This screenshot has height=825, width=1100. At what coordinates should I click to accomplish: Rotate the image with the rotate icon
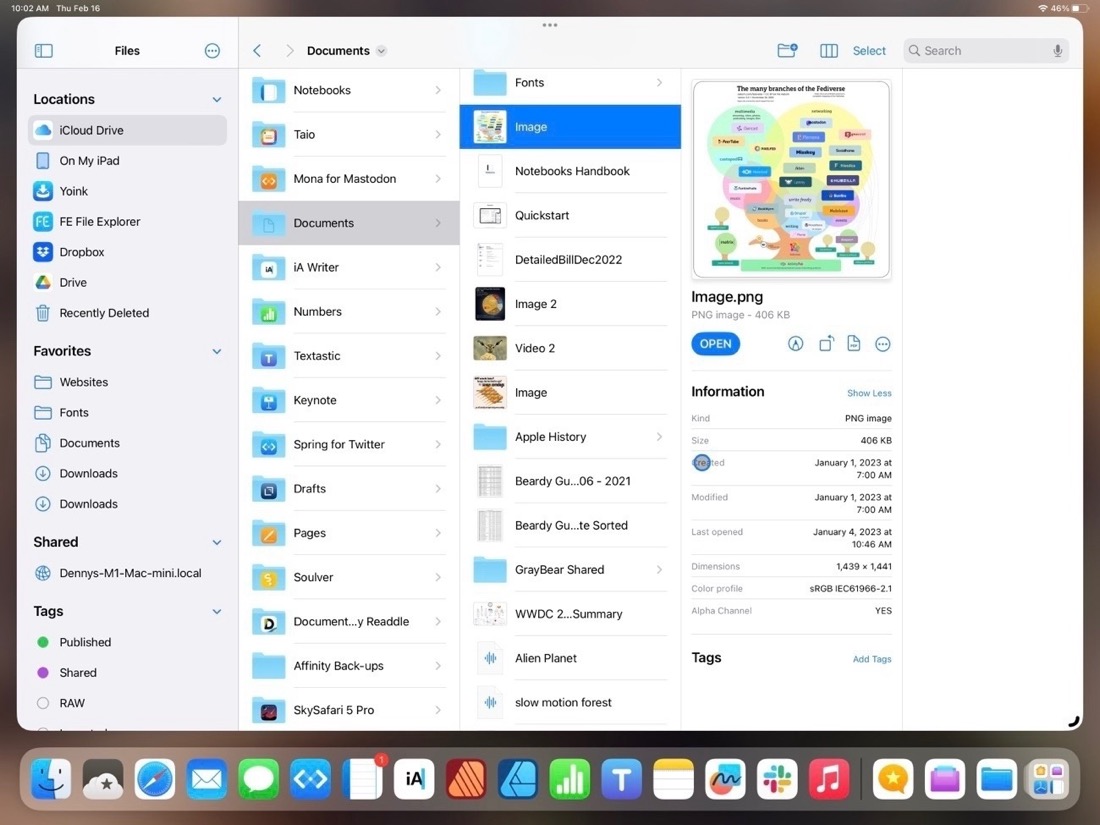coord(825,343)
